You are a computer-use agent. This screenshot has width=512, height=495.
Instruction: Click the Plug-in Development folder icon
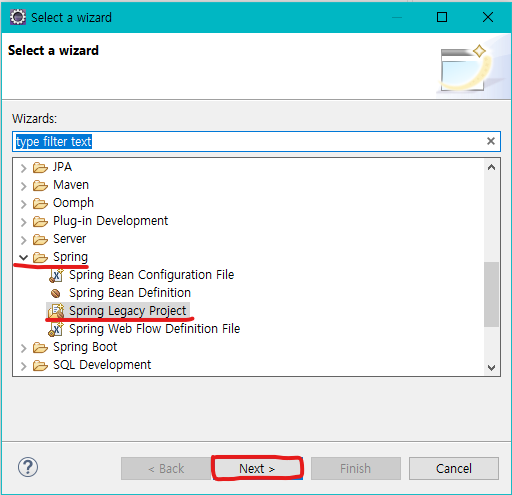tap(40, 222)
